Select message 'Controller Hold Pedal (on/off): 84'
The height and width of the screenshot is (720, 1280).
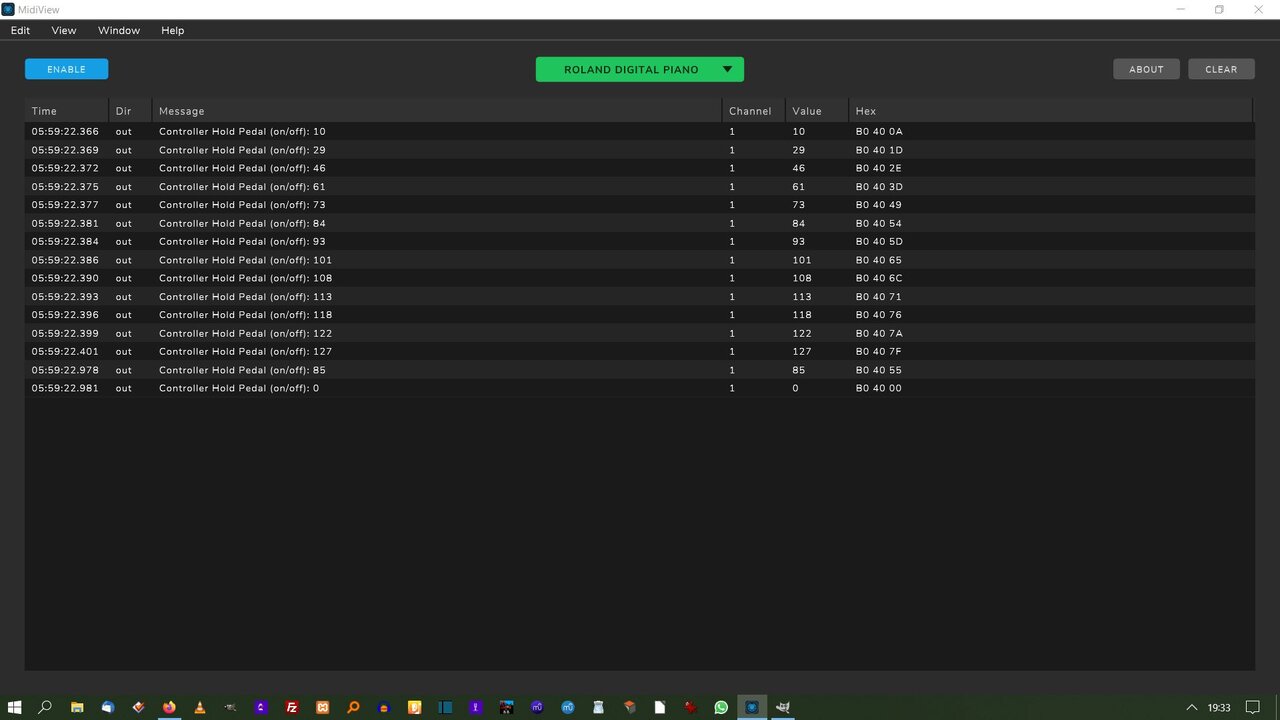coord(242,223)
